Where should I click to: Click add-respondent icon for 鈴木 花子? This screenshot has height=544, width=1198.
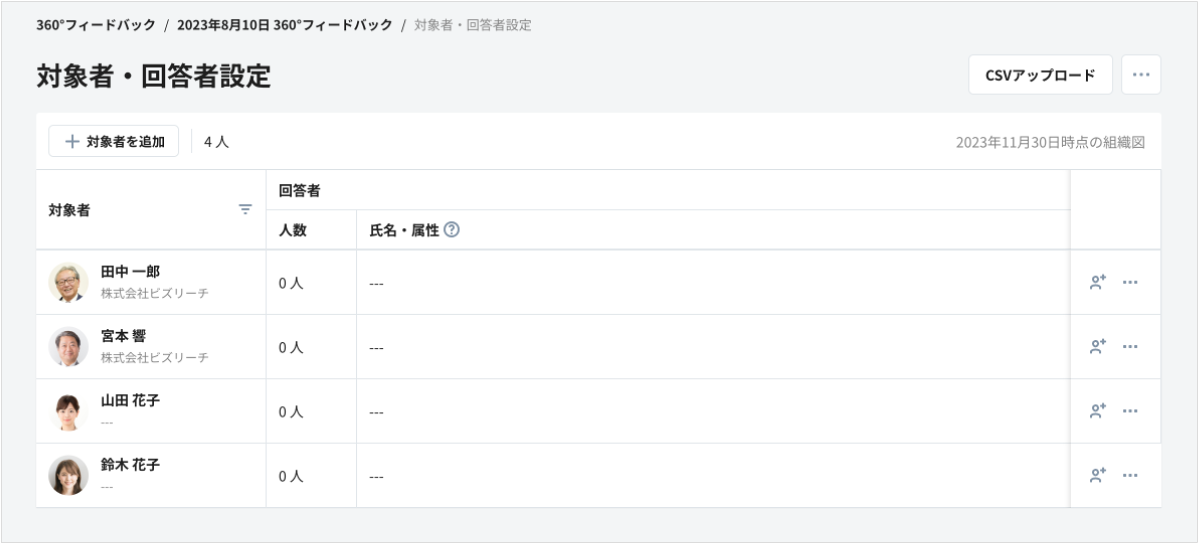pos(1097,474)
